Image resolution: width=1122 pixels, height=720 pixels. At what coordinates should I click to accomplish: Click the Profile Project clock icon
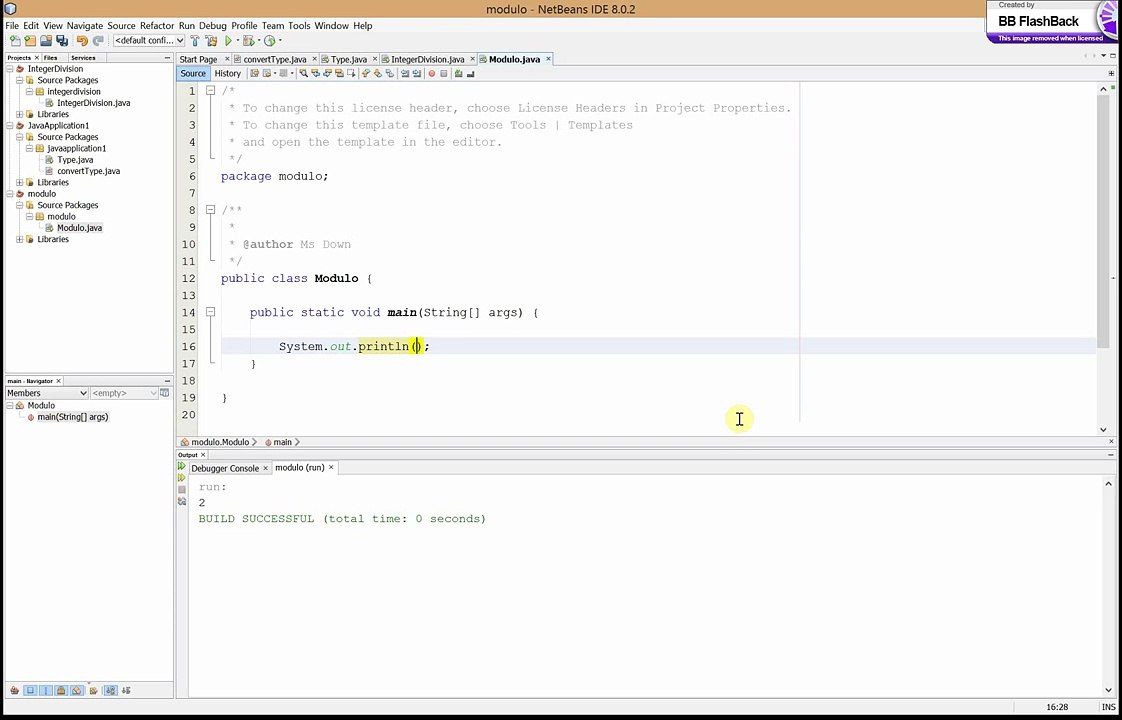270,41
